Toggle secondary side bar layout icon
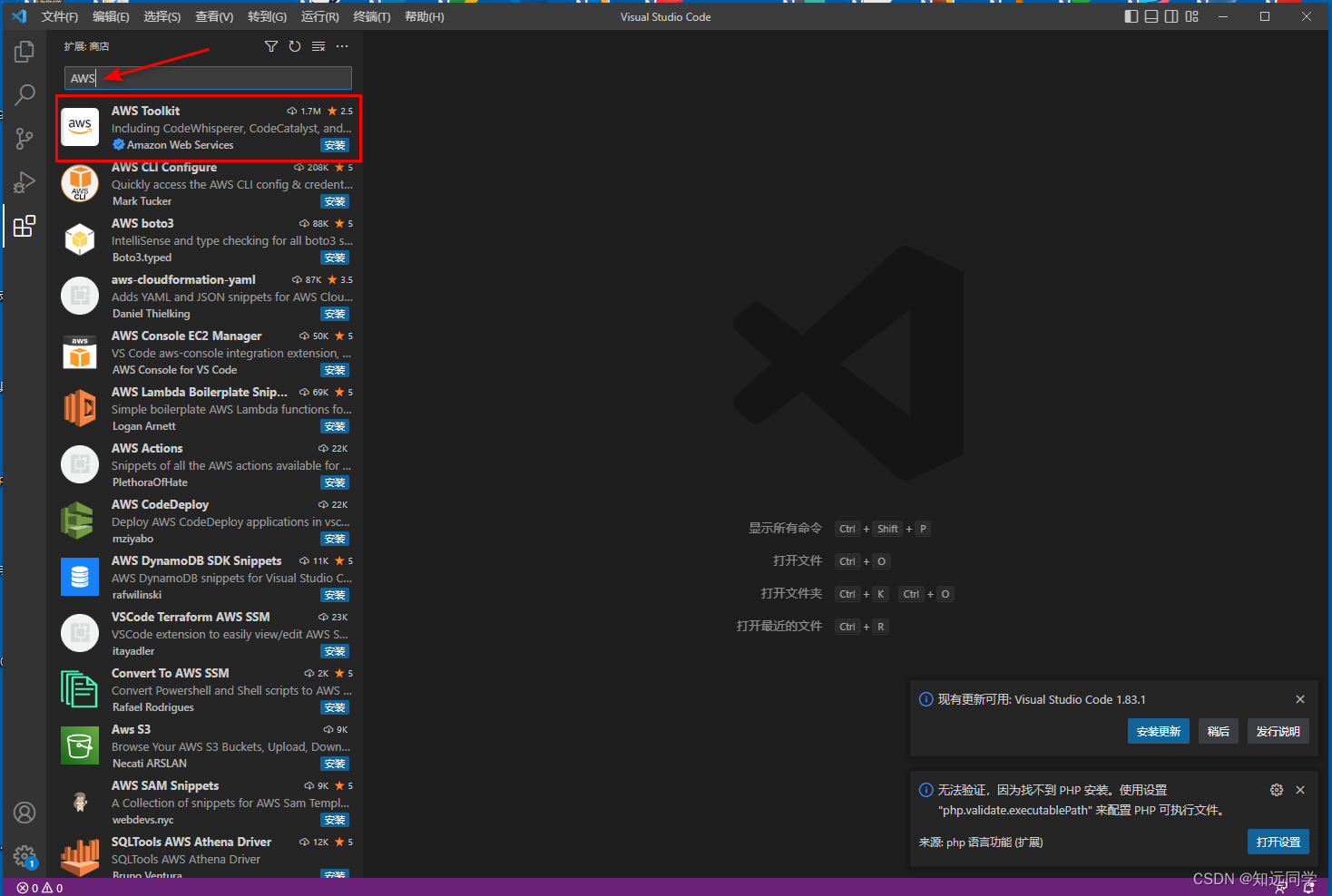Image resolution: width=1332 pixels, height=896 pixels. (1171, 16)
